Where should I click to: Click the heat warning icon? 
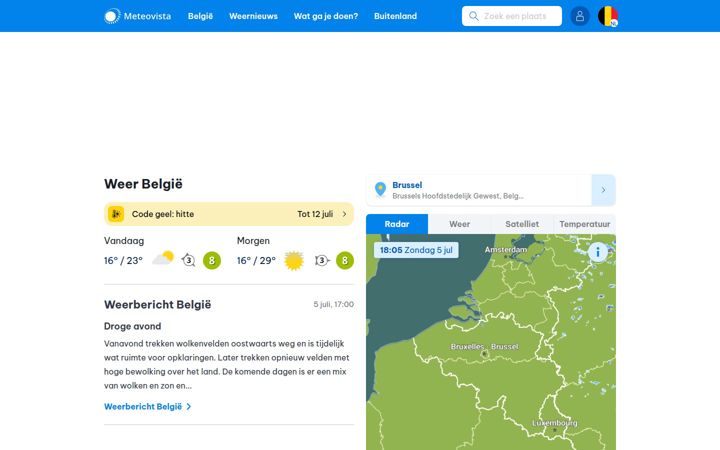pyautogui.click(x=116, y=214)
